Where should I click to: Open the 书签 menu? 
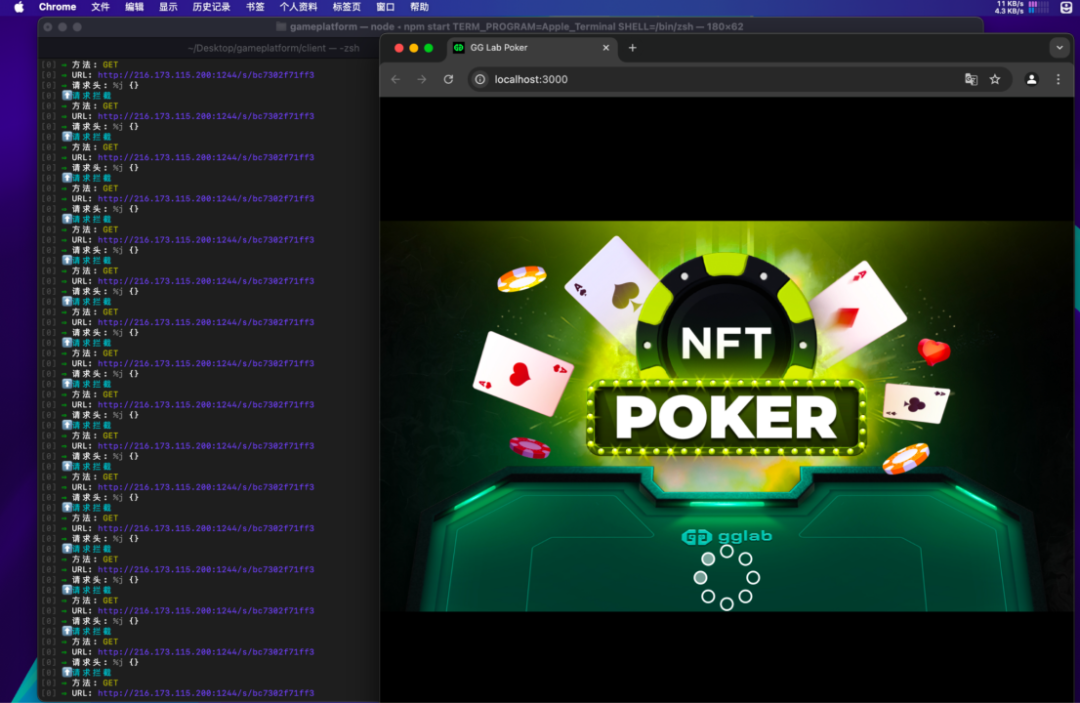pyautogui.click(x=255, y=7)
